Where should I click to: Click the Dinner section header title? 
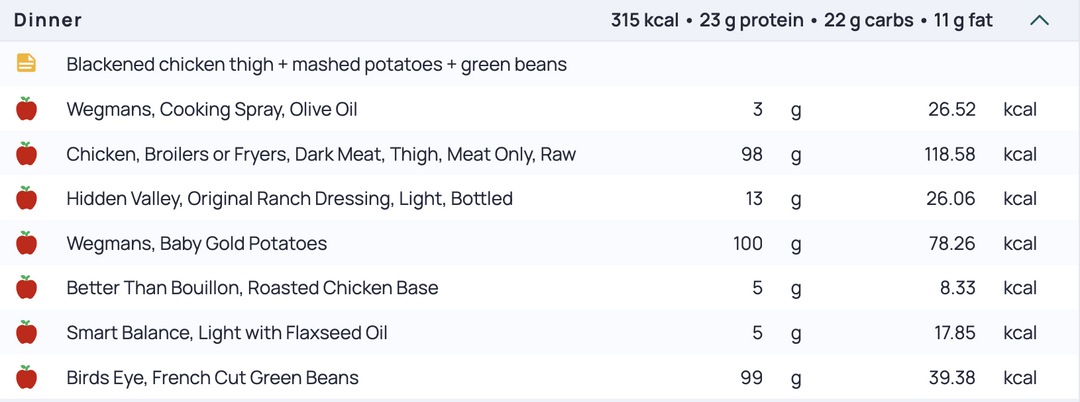tap(48, 21)
